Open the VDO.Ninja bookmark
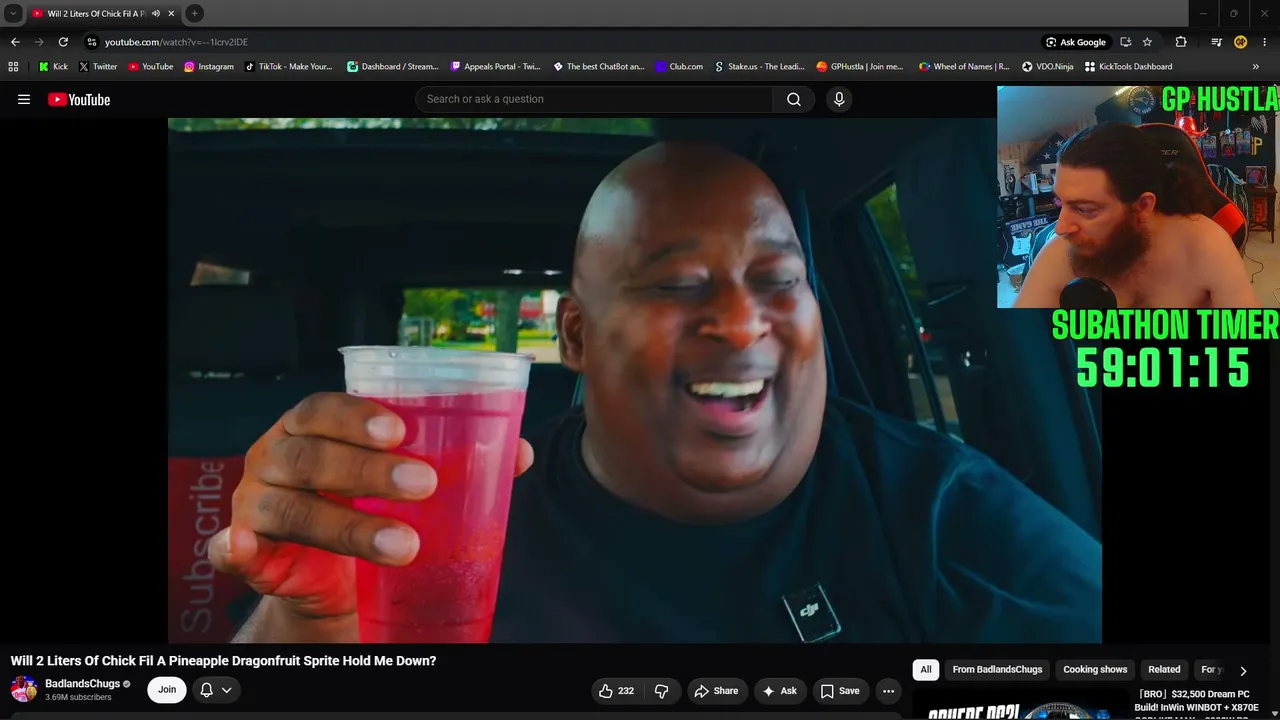The height and width of the screenshot is (720, 1280). point(1046,67)
